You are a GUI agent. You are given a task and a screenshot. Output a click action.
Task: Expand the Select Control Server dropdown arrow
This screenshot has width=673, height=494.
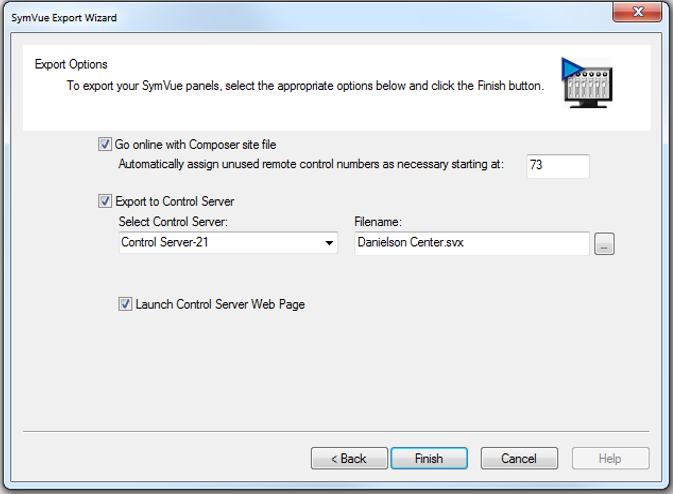point(329,243)
